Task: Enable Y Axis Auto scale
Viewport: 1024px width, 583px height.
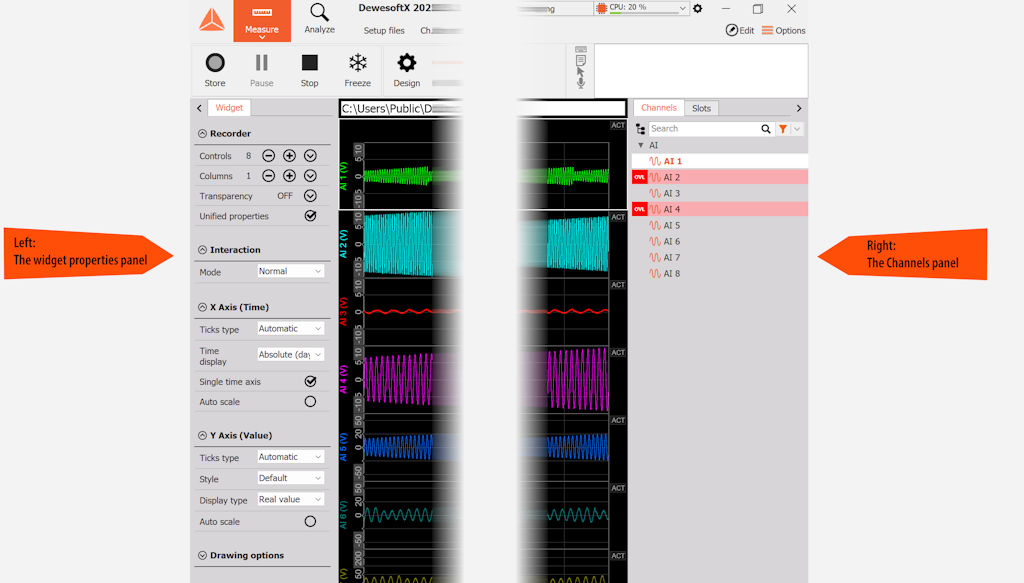Action: point(310,521)
